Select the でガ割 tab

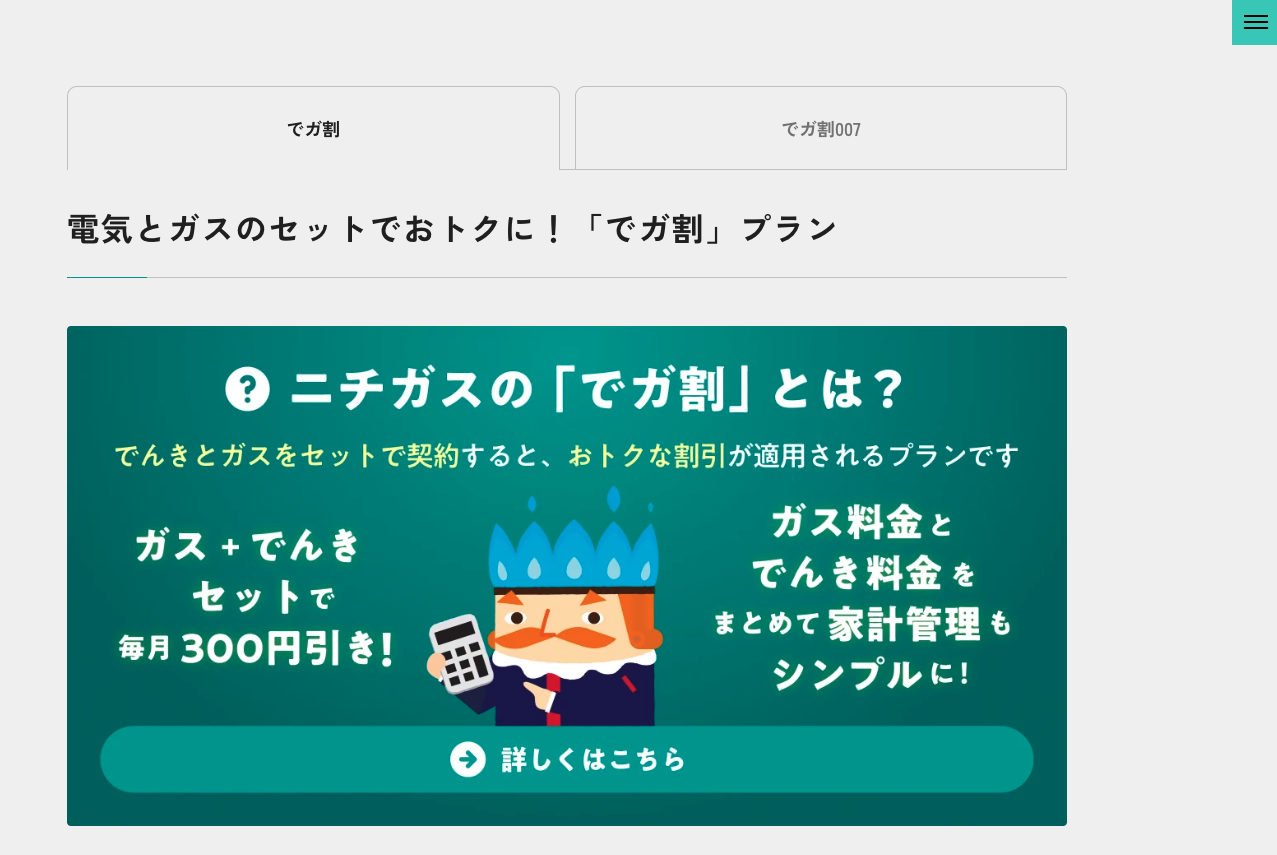313,129
